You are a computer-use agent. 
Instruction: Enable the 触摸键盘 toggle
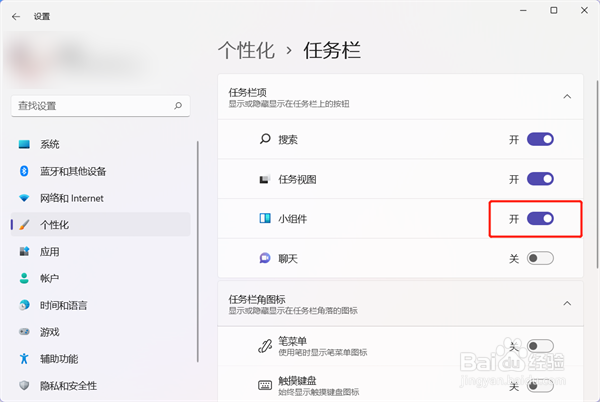[x=540, y=386]
